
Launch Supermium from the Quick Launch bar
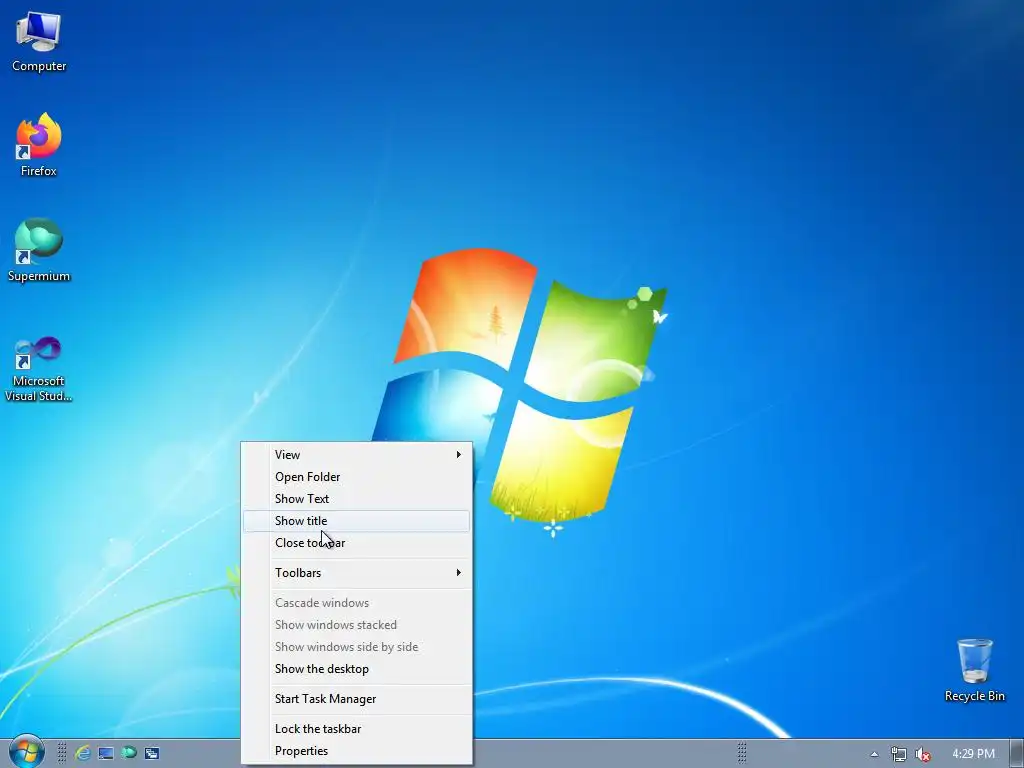click(129, 753)
